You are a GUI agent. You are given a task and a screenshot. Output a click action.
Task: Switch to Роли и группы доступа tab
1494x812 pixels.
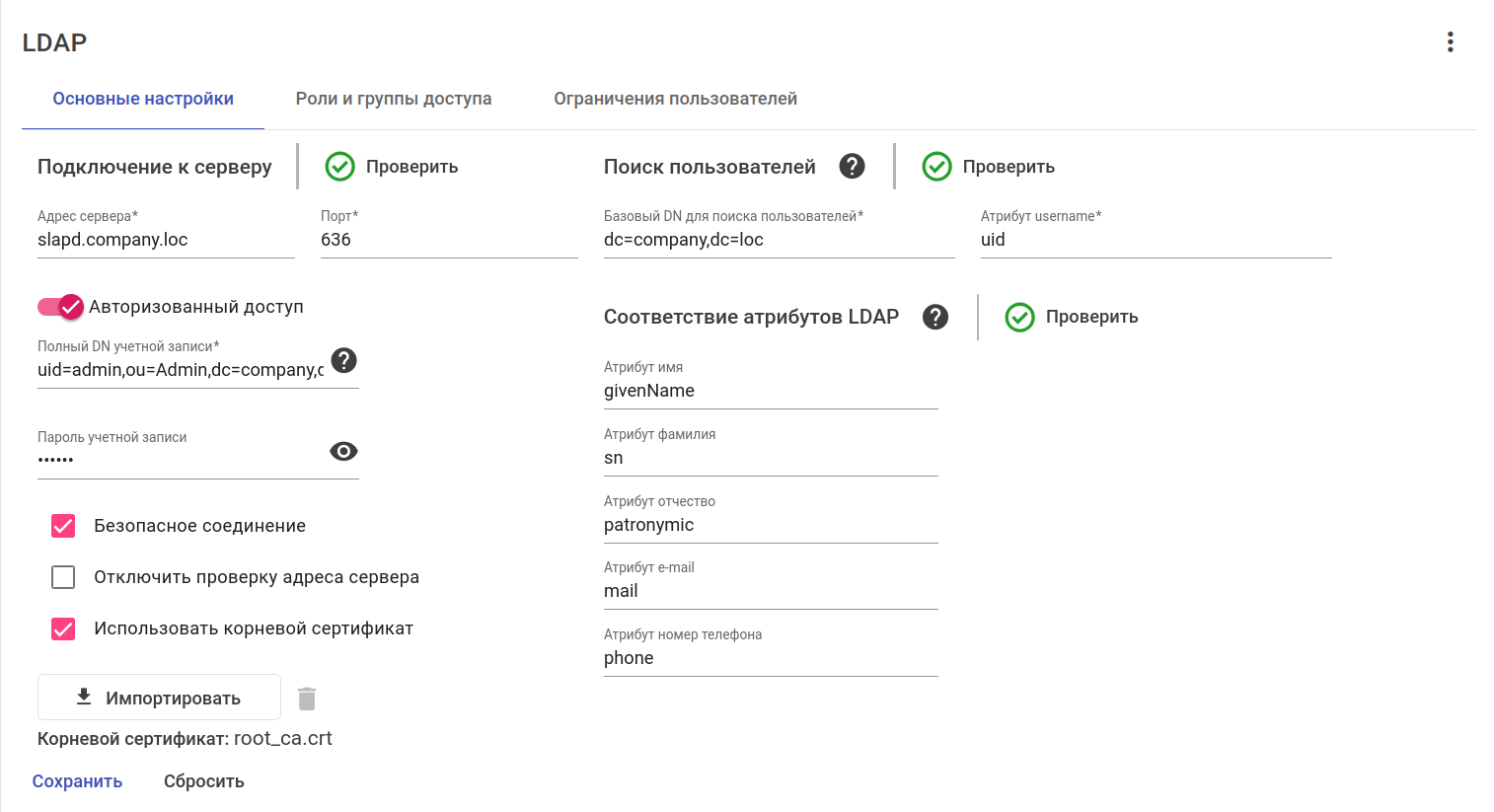point(394,99)
